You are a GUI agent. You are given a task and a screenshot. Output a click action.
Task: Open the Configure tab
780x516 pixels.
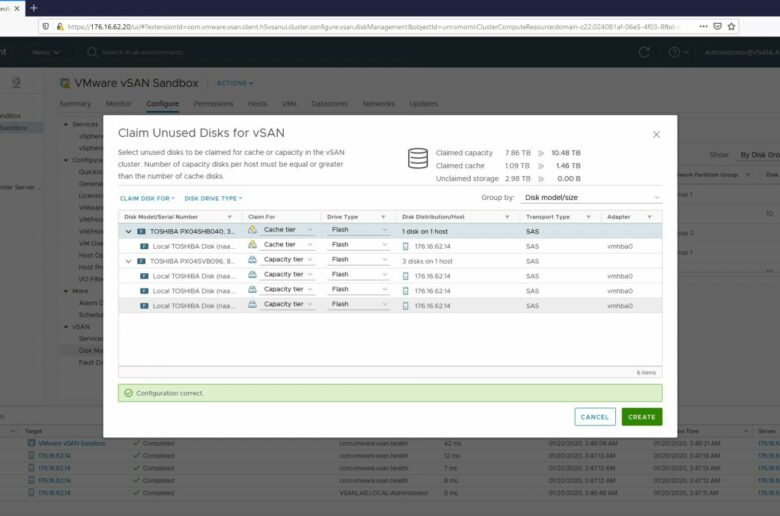pos(163,103)
